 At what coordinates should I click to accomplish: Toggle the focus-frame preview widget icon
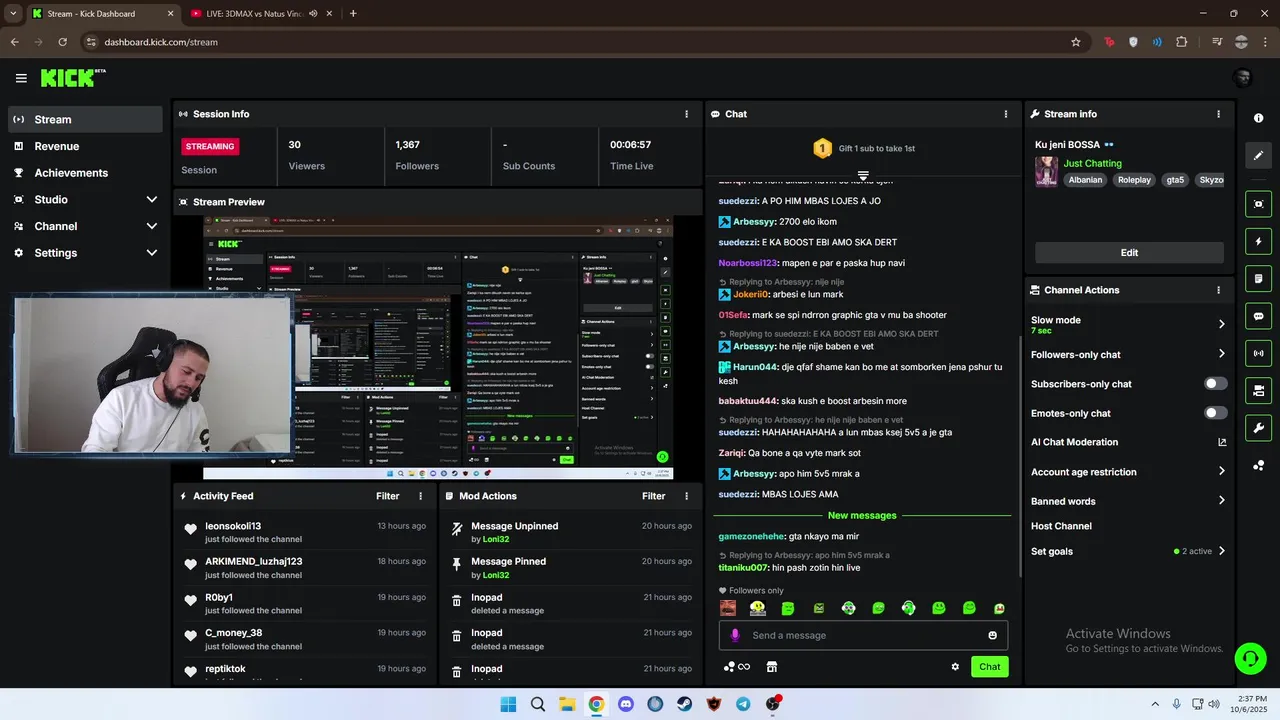click(1258, 204)
